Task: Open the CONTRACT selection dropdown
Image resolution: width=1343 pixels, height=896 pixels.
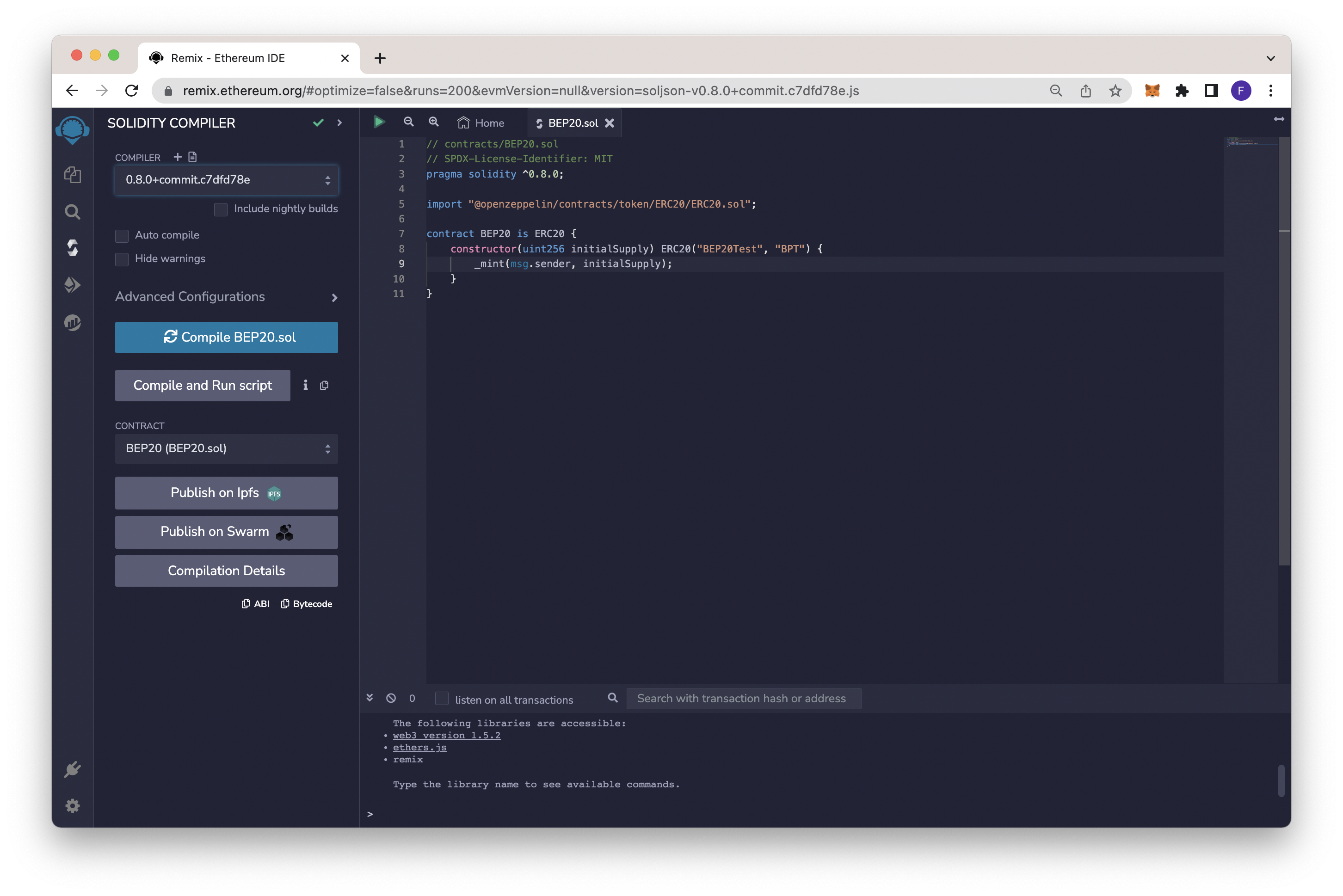Action: (226, 448)
